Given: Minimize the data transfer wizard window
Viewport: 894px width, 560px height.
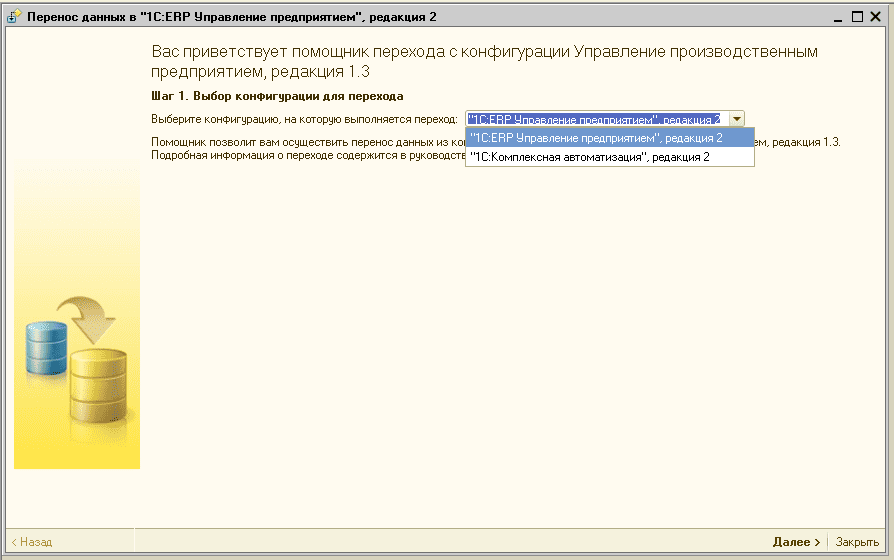Looking at the screenshot, I should pyautogui.click(x=838, y=17).
